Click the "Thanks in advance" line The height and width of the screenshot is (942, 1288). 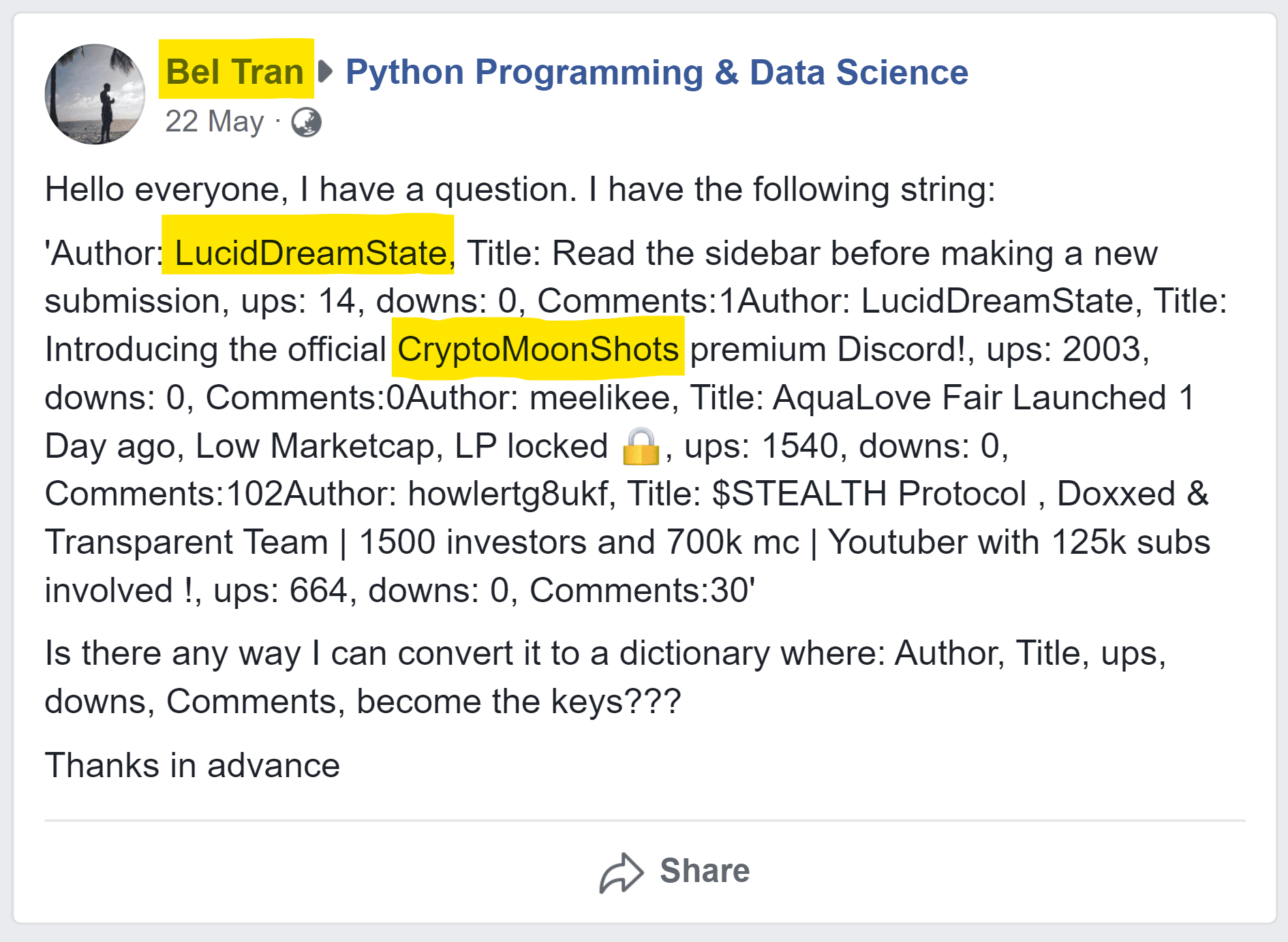click(192, 765)
